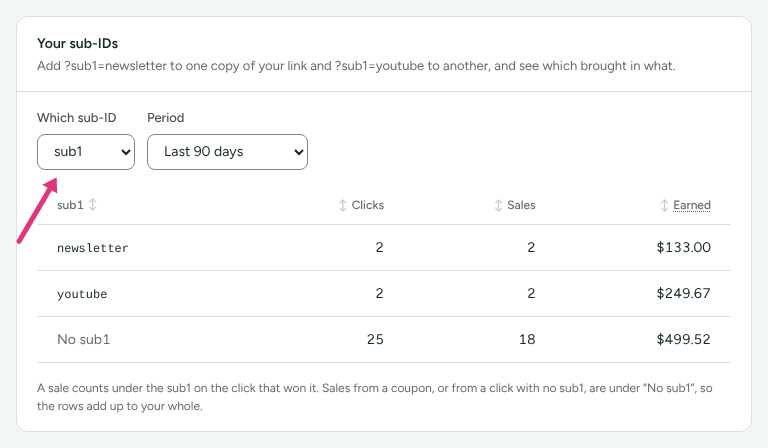Viewport: 768px width, 448px height.
Task: Click the $499.52 earned value for No sub1
Action: click(683, 339)
